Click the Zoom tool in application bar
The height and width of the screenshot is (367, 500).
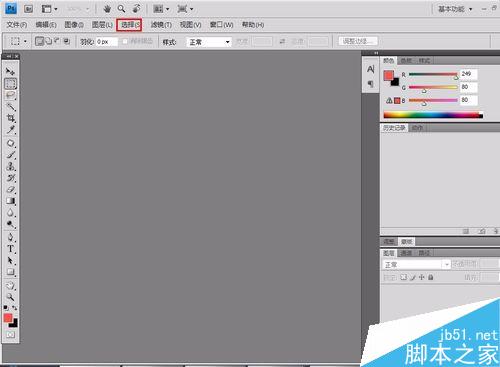[121, 9]
